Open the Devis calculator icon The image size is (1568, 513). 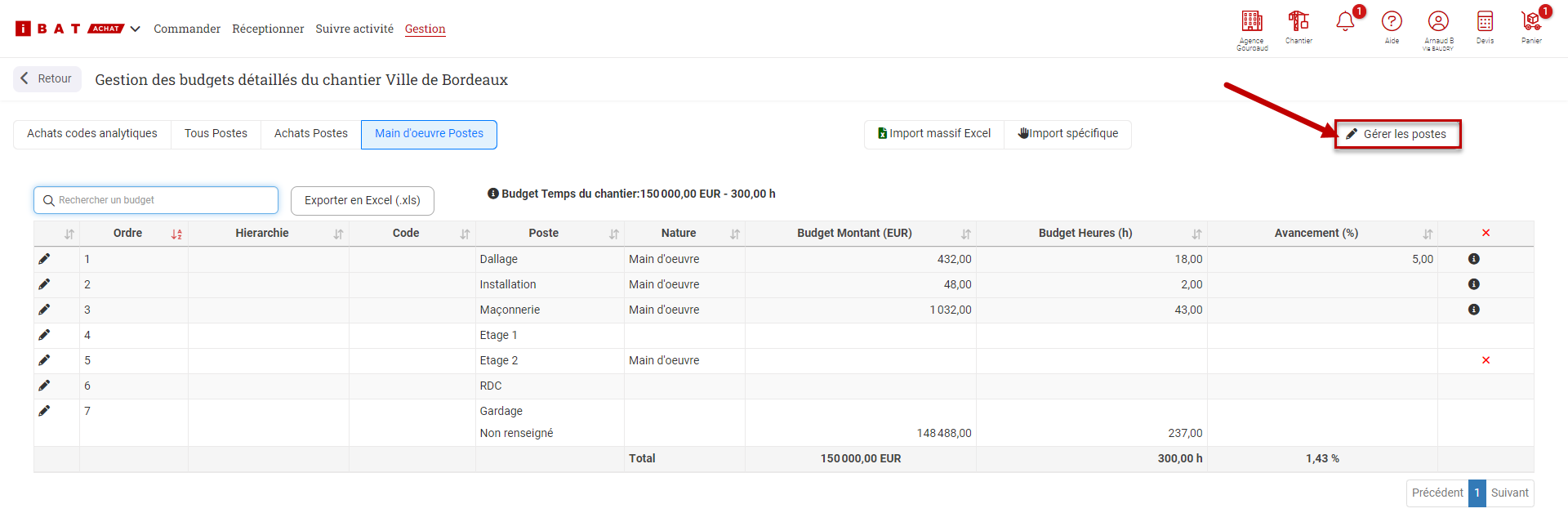1485,22
